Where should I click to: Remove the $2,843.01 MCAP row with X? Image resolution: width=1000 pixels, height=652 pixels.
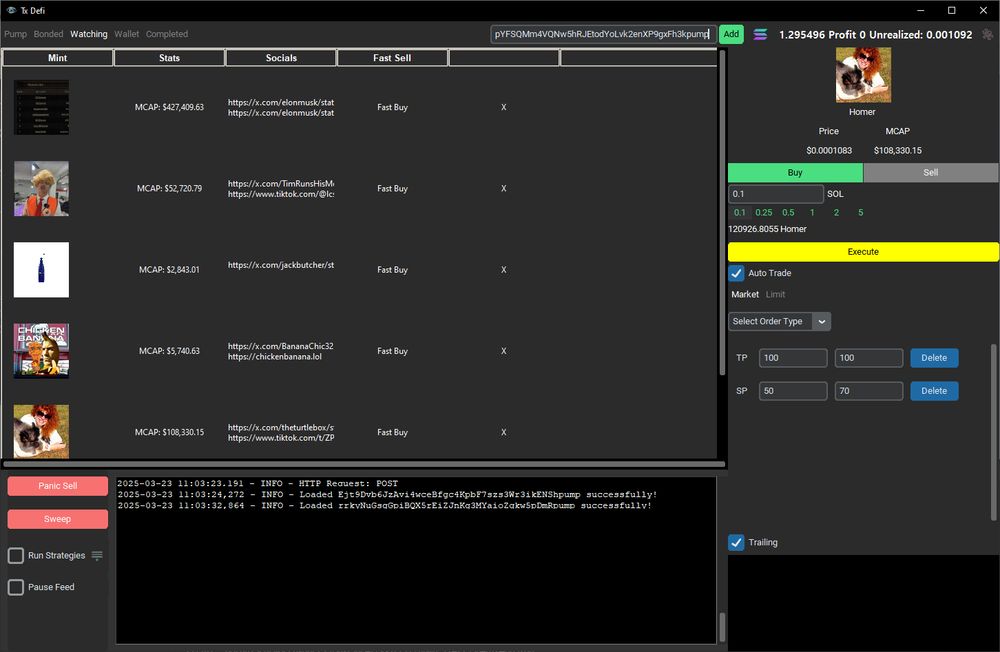[x=504, y=270]
